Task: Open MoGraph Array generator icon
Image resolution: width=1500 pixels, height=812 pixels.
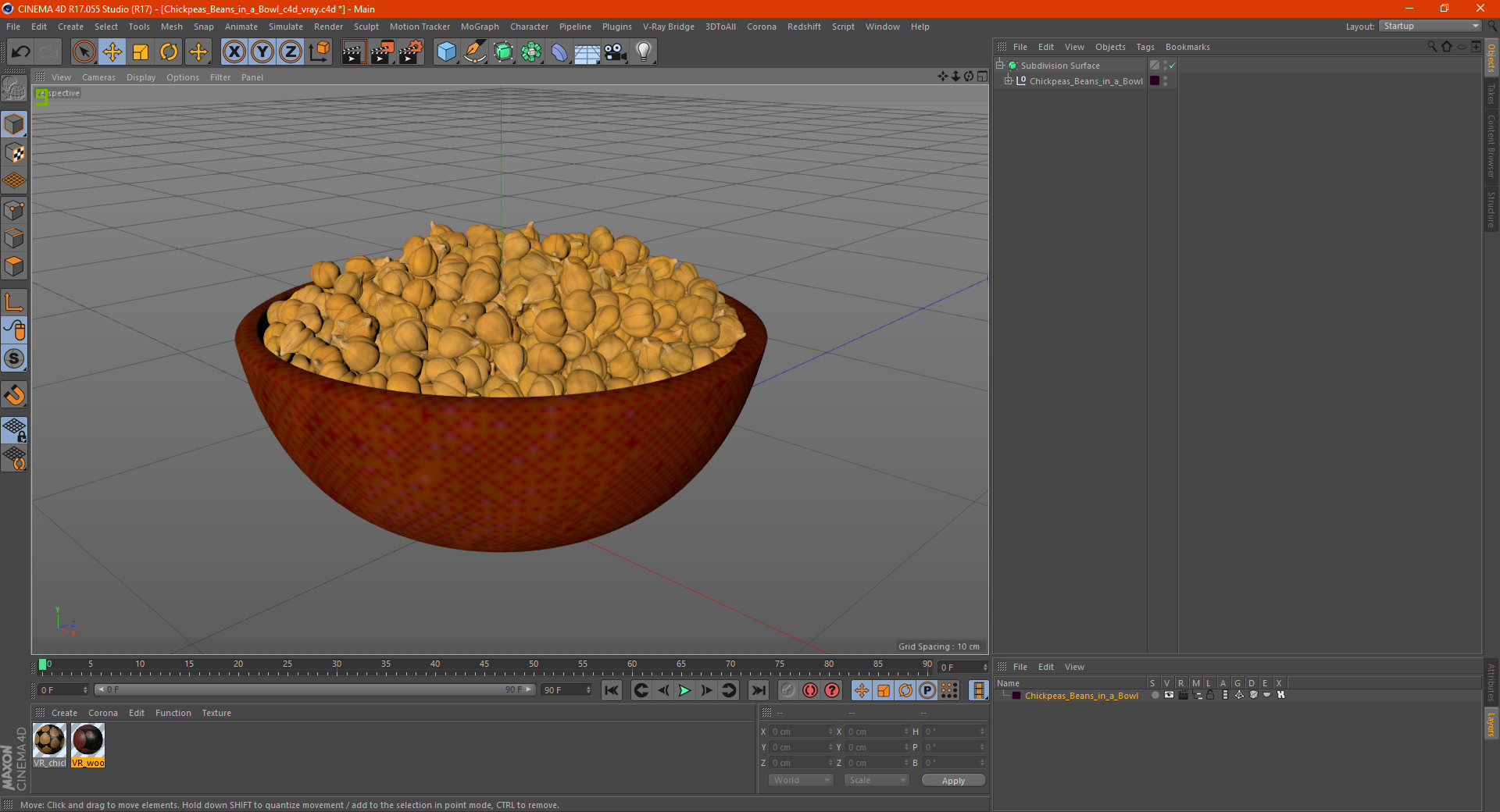Action: point(531,52)
